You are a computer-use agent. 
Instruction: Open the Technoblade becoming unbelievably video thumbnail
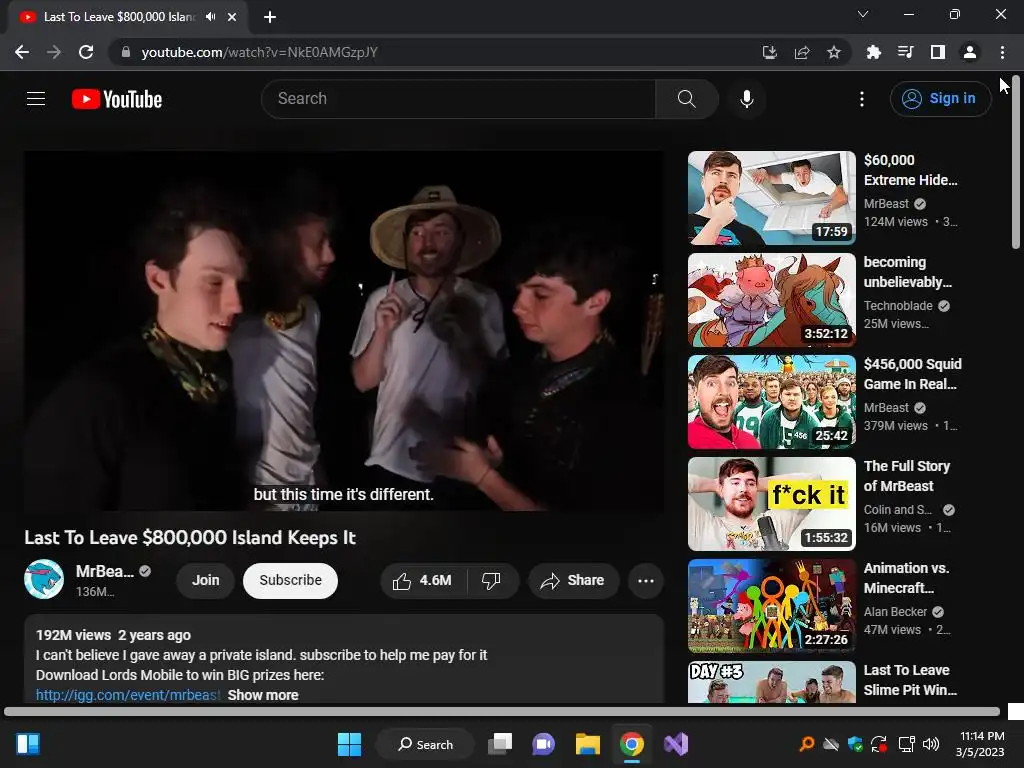point(771,300)
